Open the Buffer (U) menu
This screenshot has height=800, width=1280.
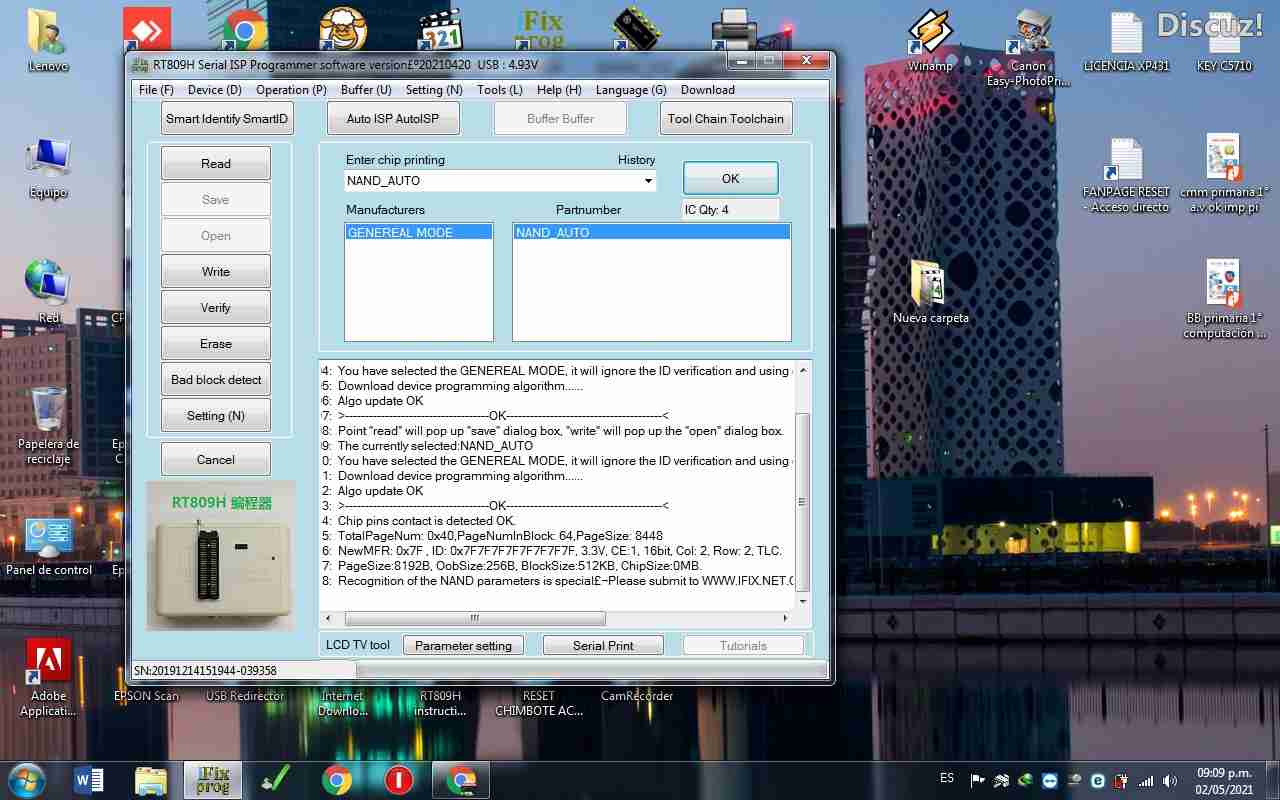[x=365, y=90]
